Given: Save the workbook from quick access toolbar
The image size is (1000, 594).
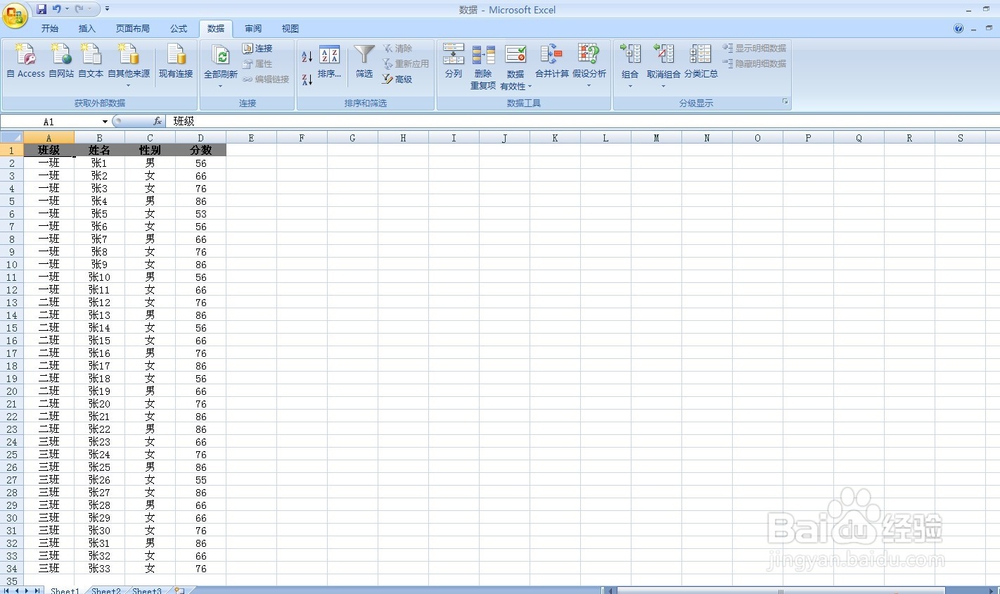Looking at the screenshot, I should (41, 9).
